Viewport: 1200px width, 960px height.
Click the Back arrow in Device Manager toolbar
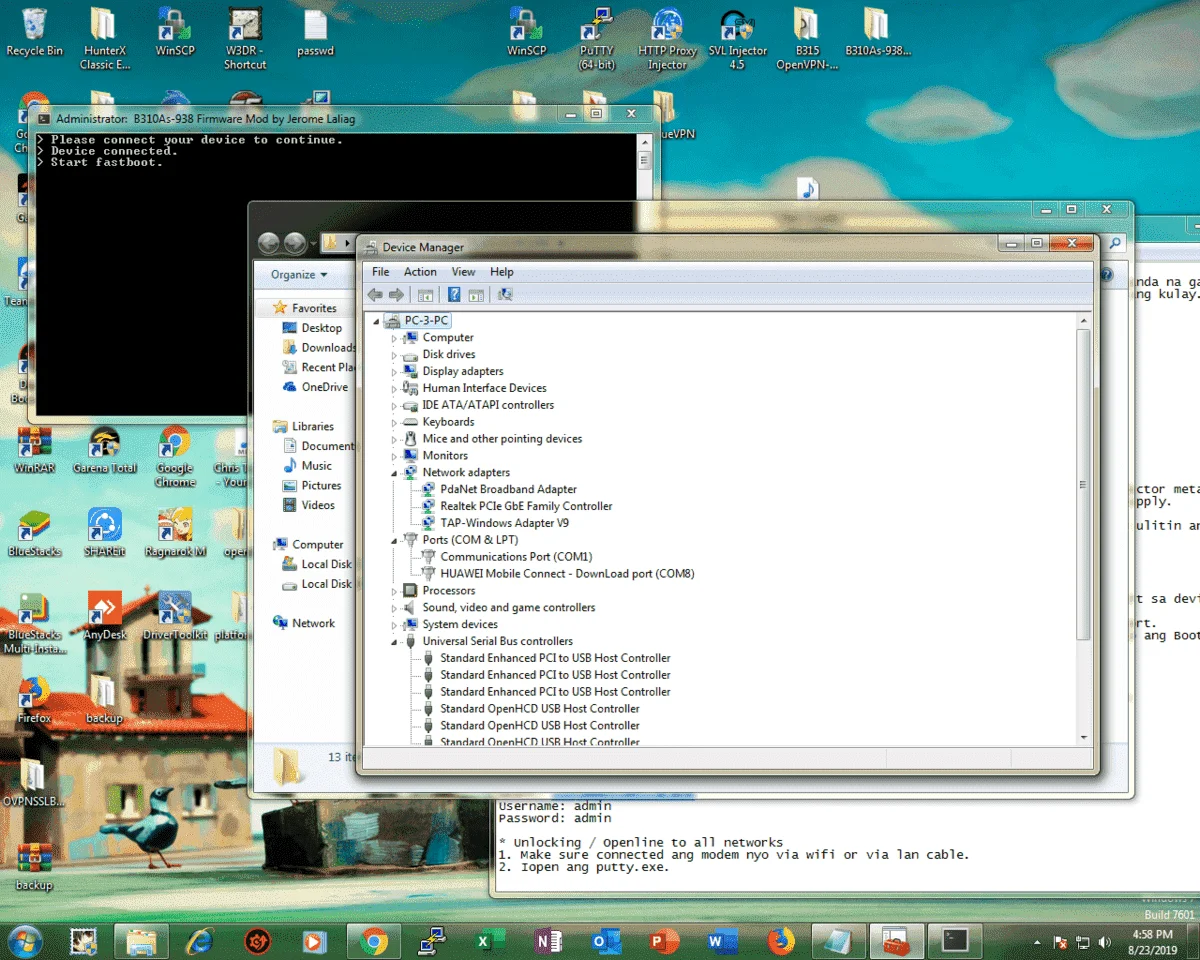(375, 295)
